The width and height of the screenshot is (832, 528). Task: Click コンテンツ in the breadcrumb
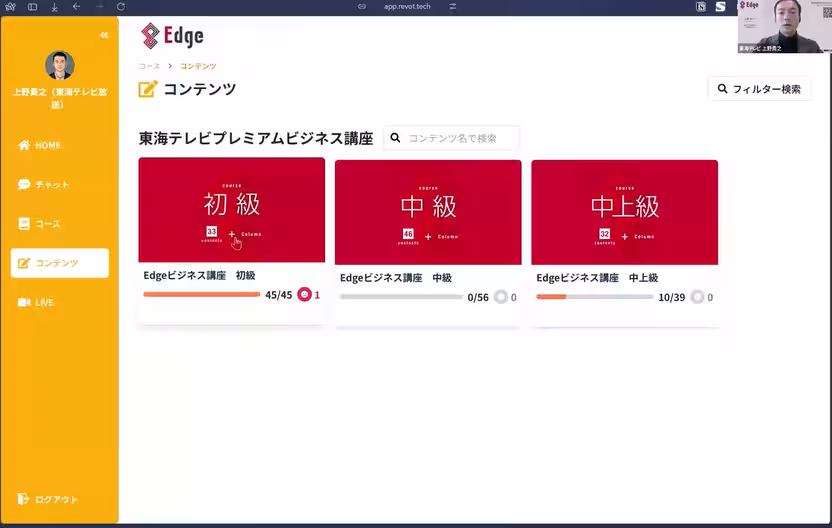[198, 66]
